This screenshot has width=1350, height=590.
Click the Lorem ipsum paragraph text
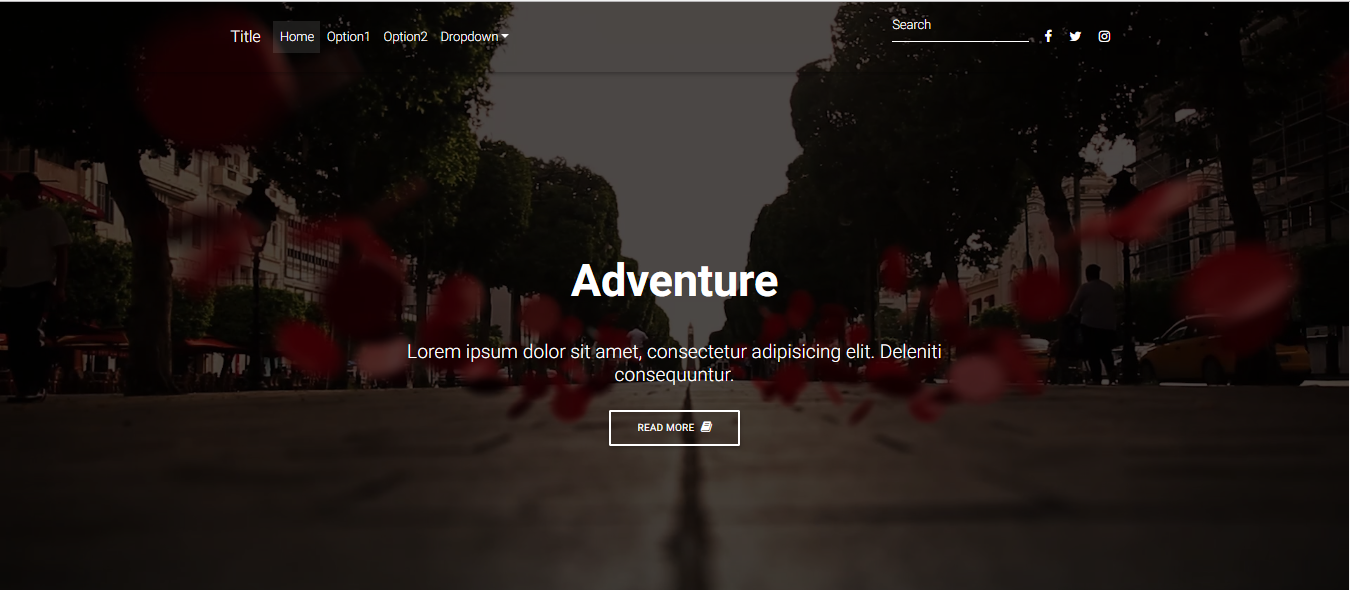[674, 363]
